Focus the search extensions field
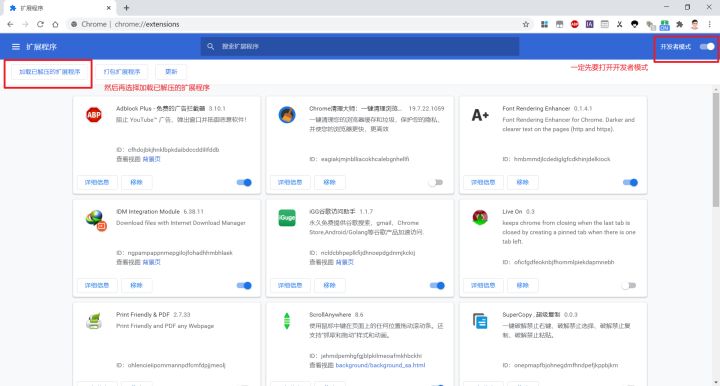 coord(360,46)
